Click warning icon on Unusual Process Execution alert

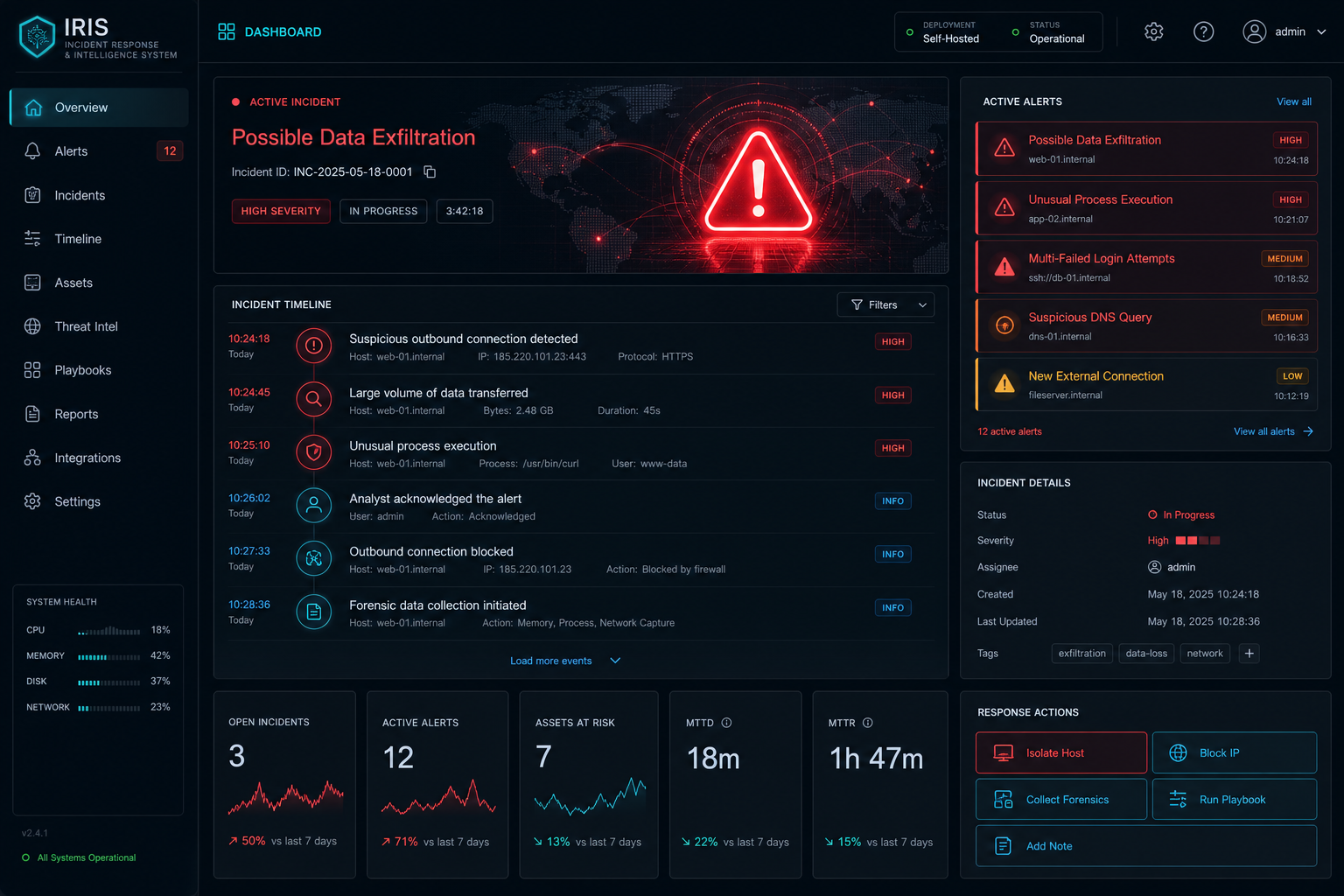(1004, 207)
